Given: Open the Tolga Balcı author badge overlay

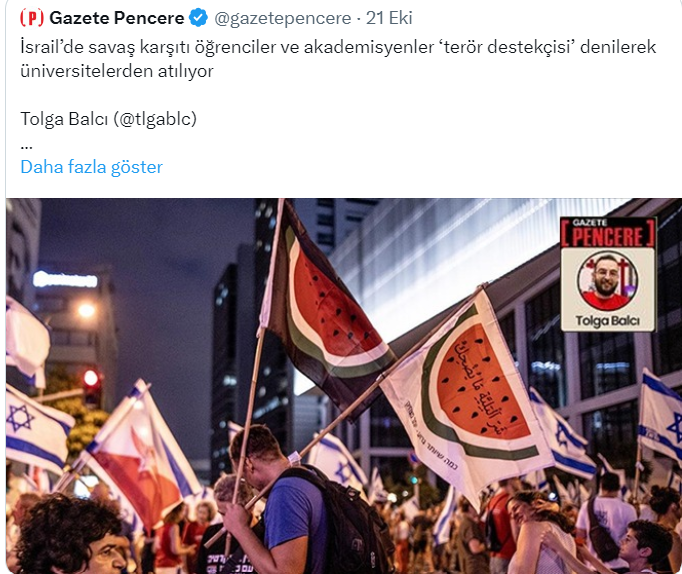Looking at the screenshot, I should pyautogui.click(x=608, y=274).
